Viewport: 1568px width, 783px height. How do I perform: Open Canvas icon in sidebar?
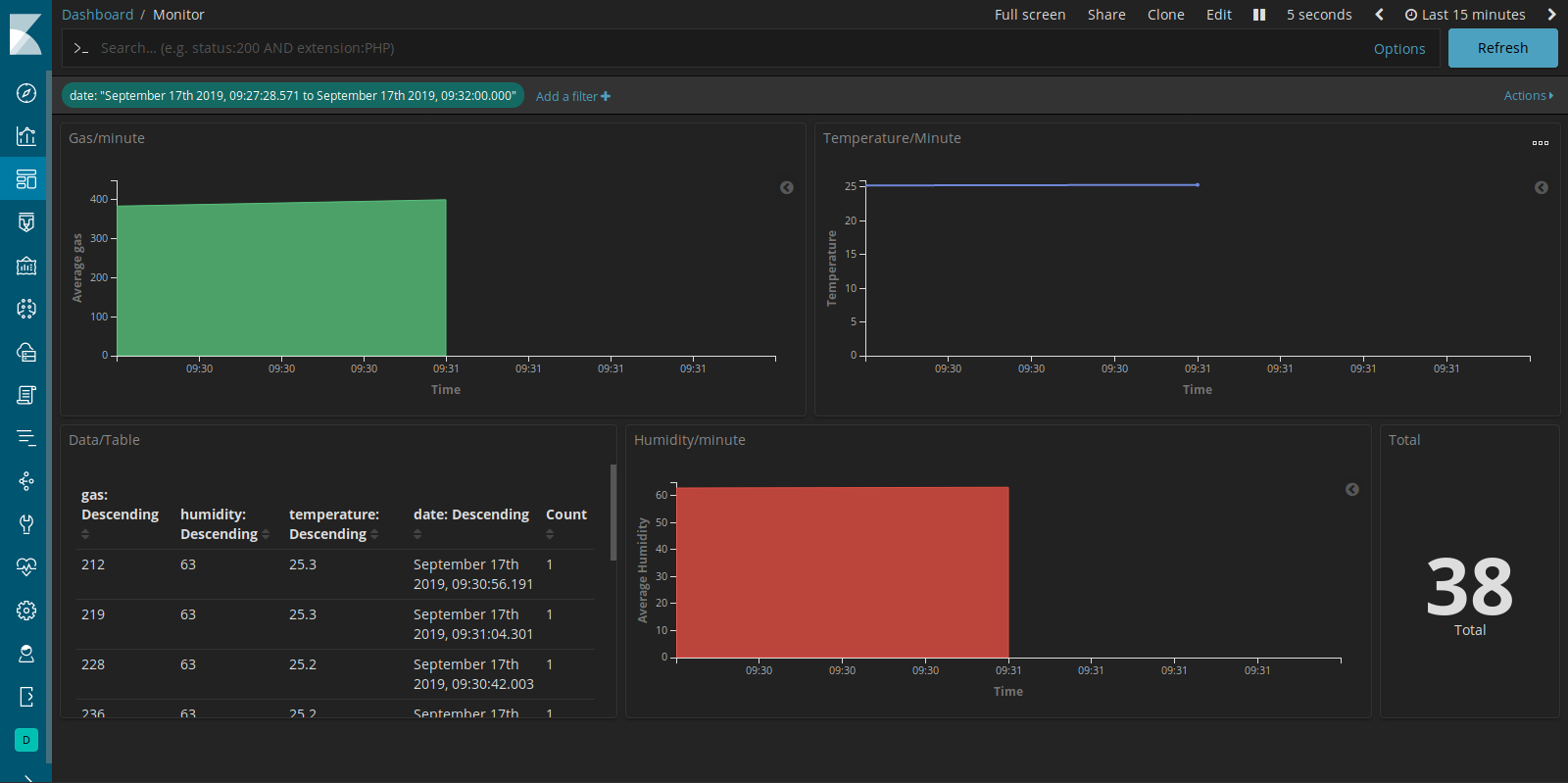tap(26, 222)
